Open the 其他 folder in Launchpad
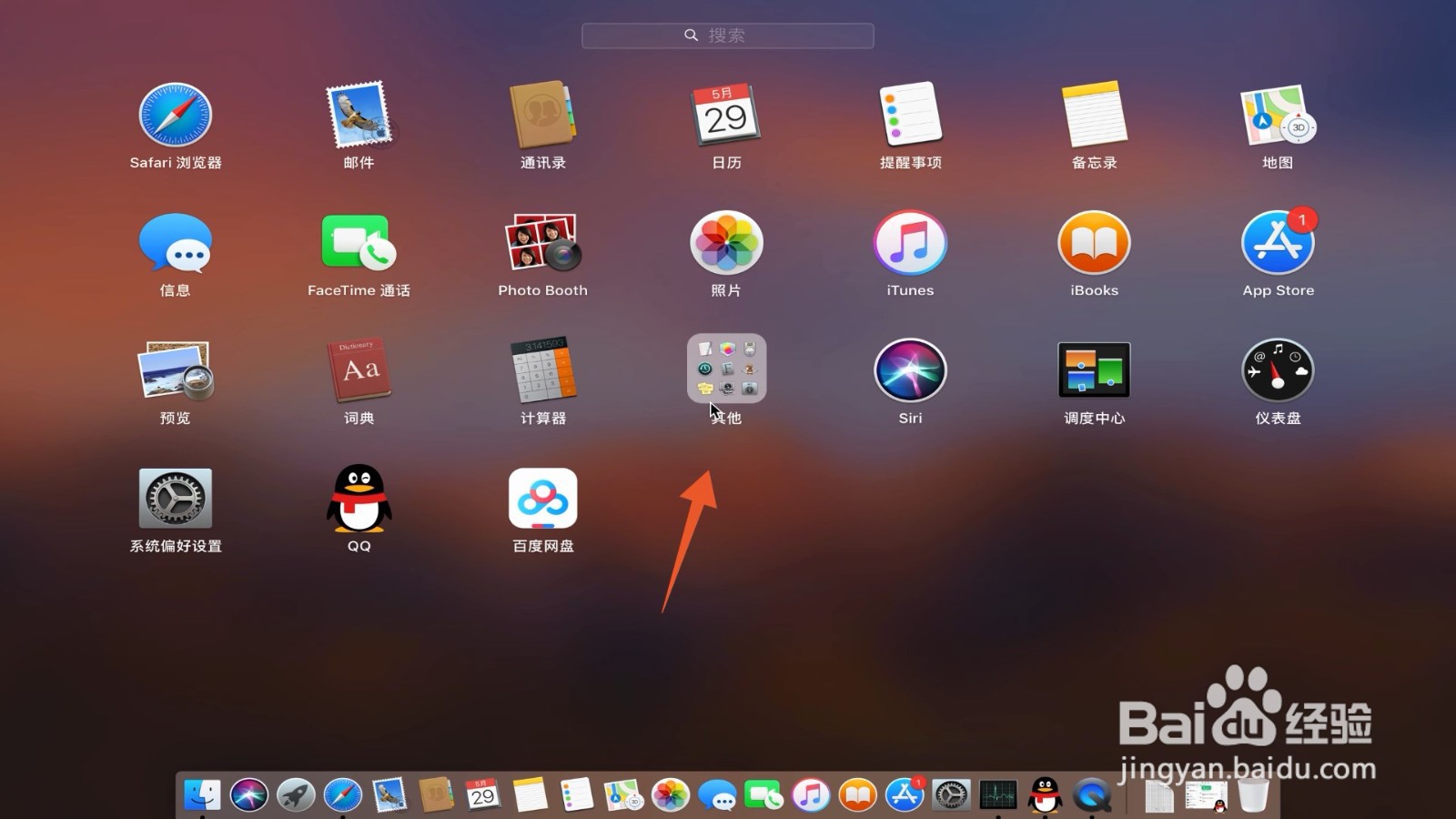Screen dimensions: 1456x819 tap(726, 369)
